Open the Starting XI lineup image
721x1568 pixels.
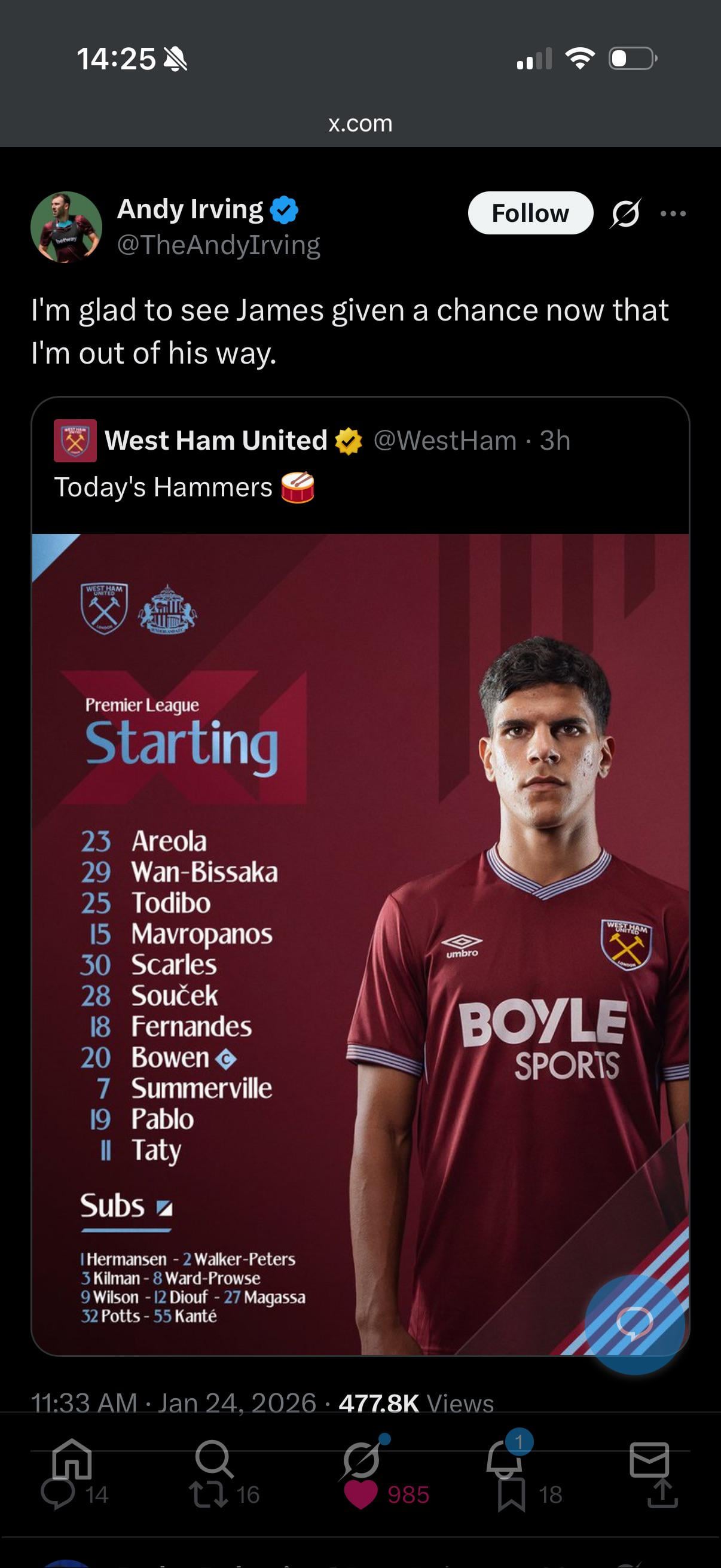click(x=360, y=944)
